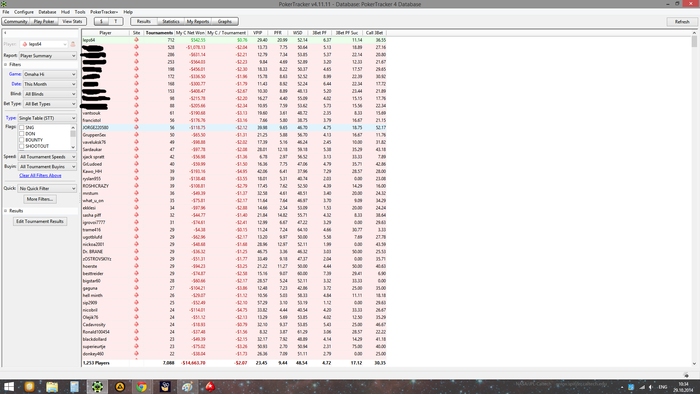
Task: Open the File menu
Action: 6,12
